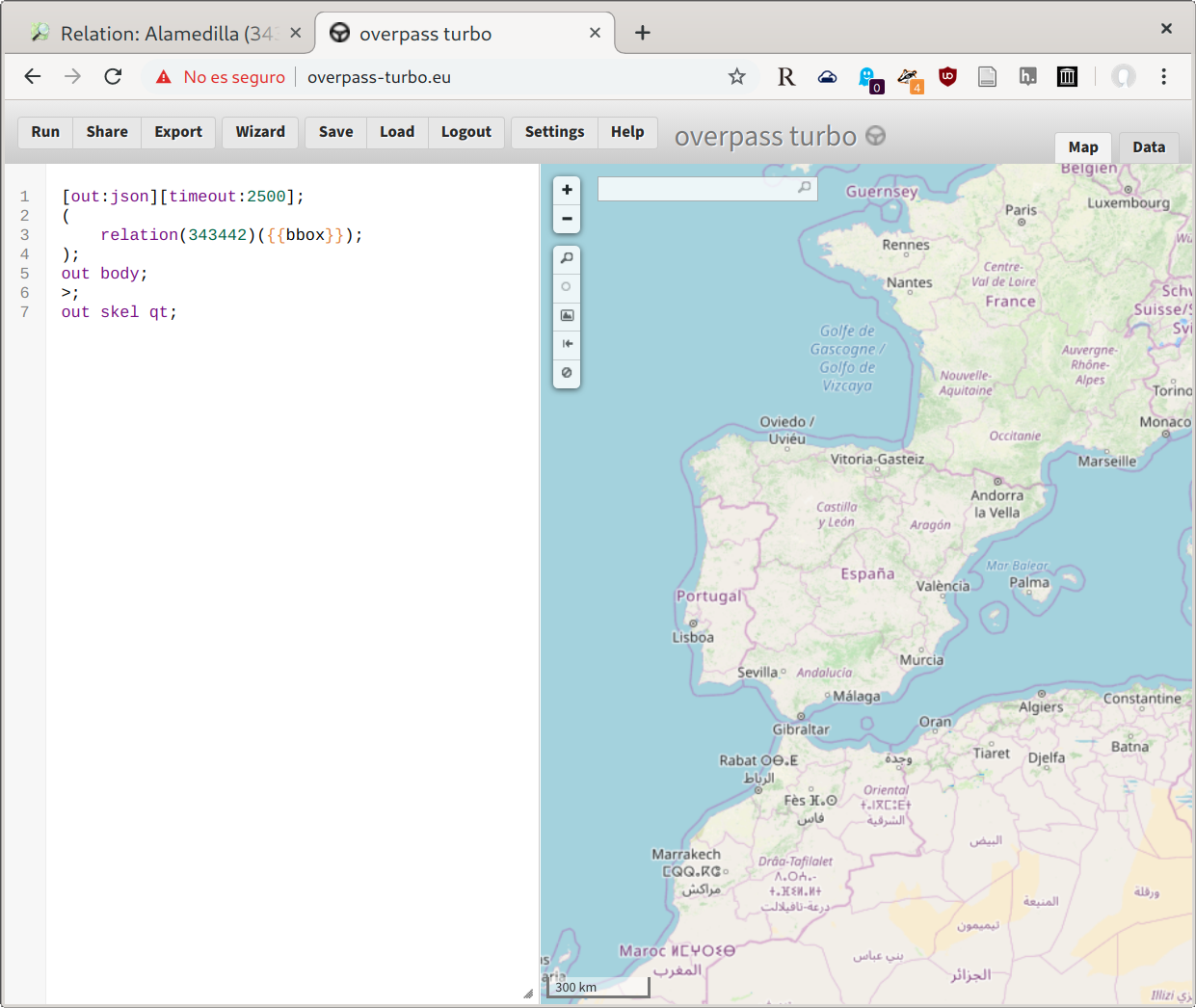1196x1008 pixels.
Task: Open Ghostery extension with 0 badge
Action: pyautogui.click(x=868, y=79)
